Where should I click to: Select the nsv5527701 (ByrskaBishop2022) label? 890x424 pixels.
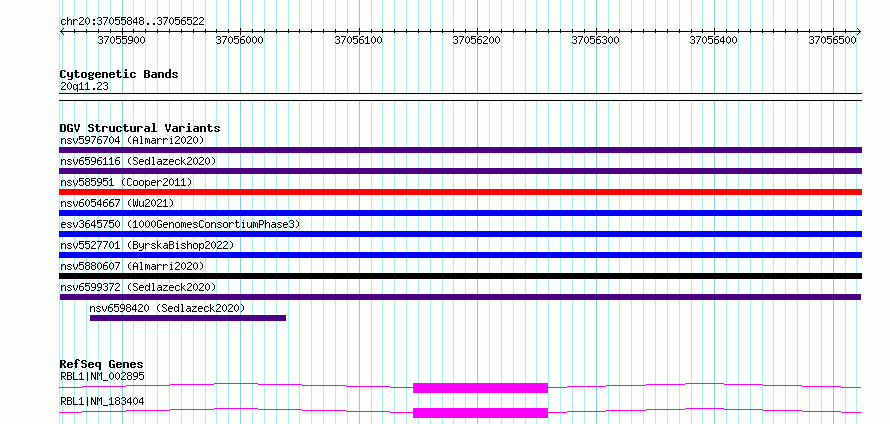(147, 245)
